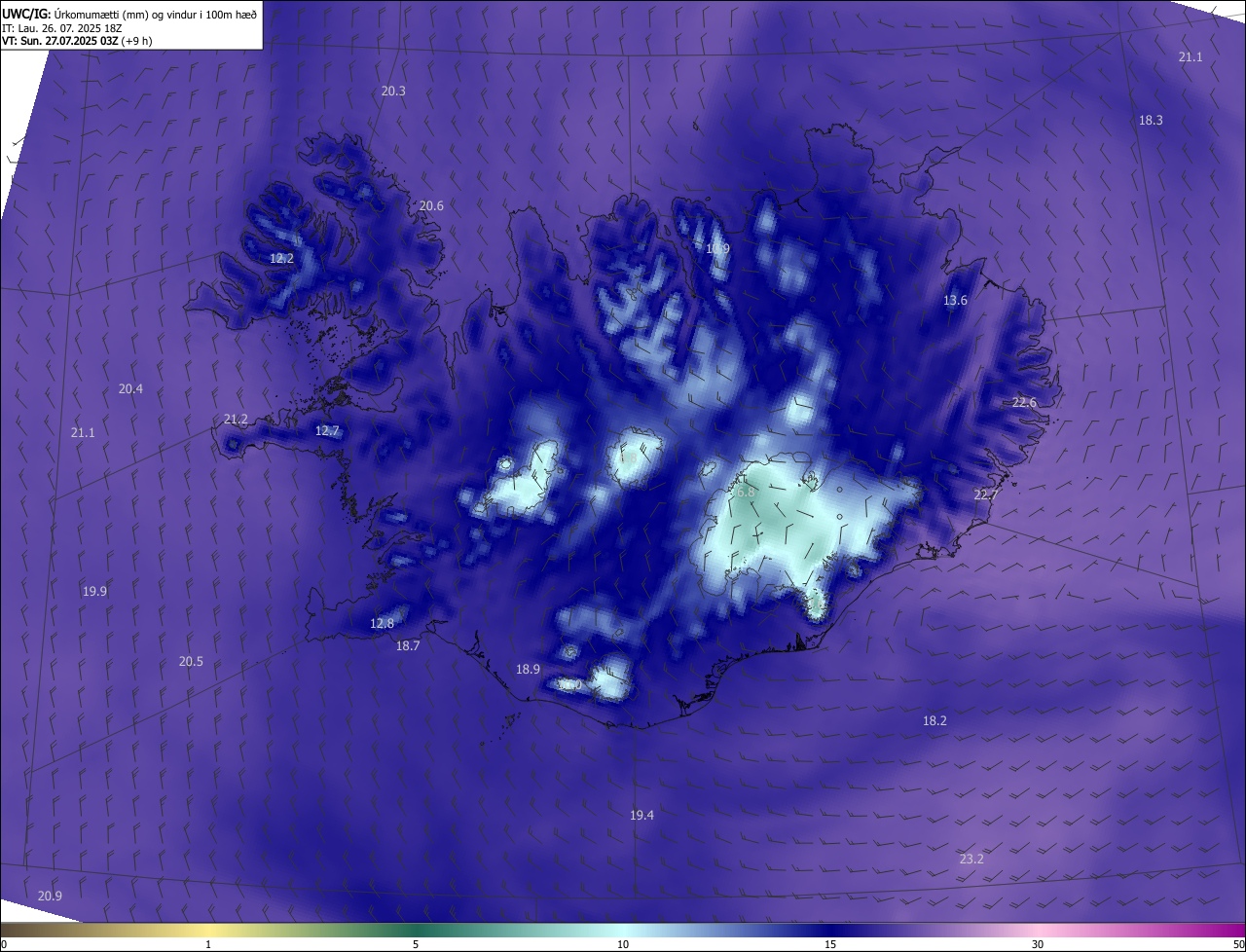Click the 5 label on the color scale
1246x952 pixels.
coord(416,944)
